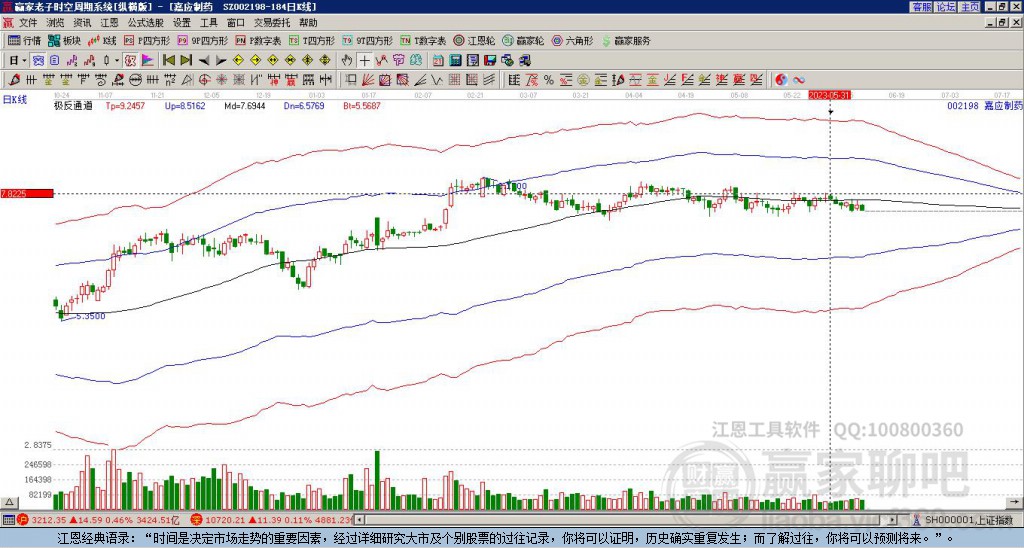Open the 帮助 menu
The height and width of the screenshot is (548, 1024).
click(308, 23)
